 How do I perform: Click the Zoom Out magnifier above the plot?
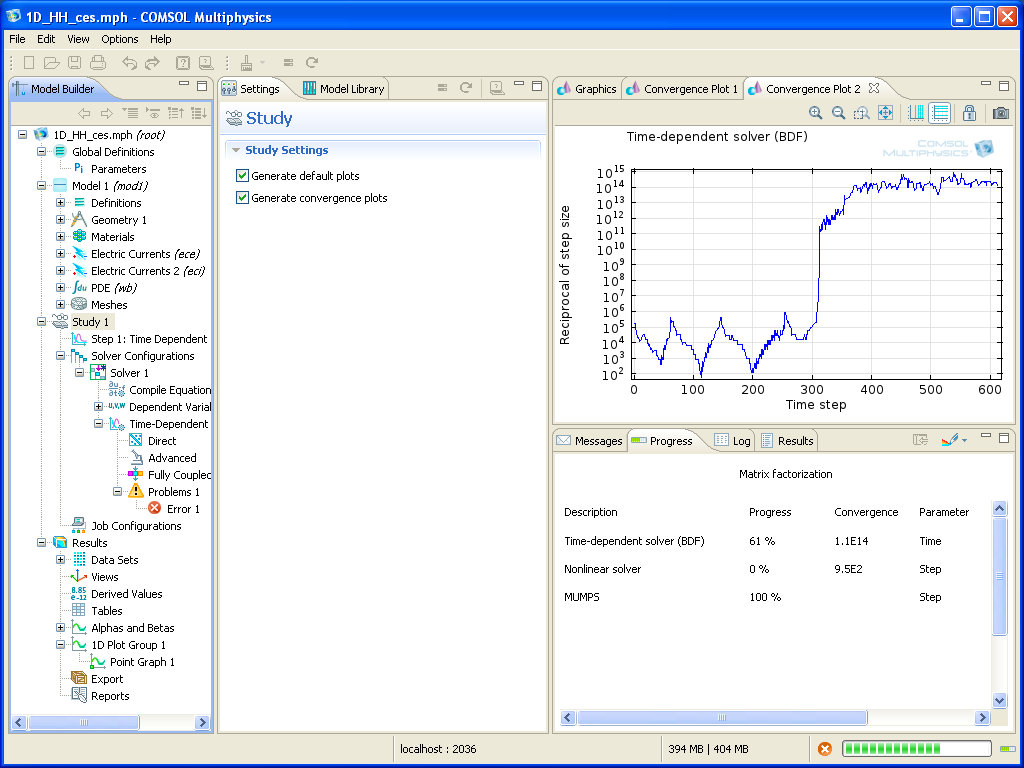coord(839,113)
